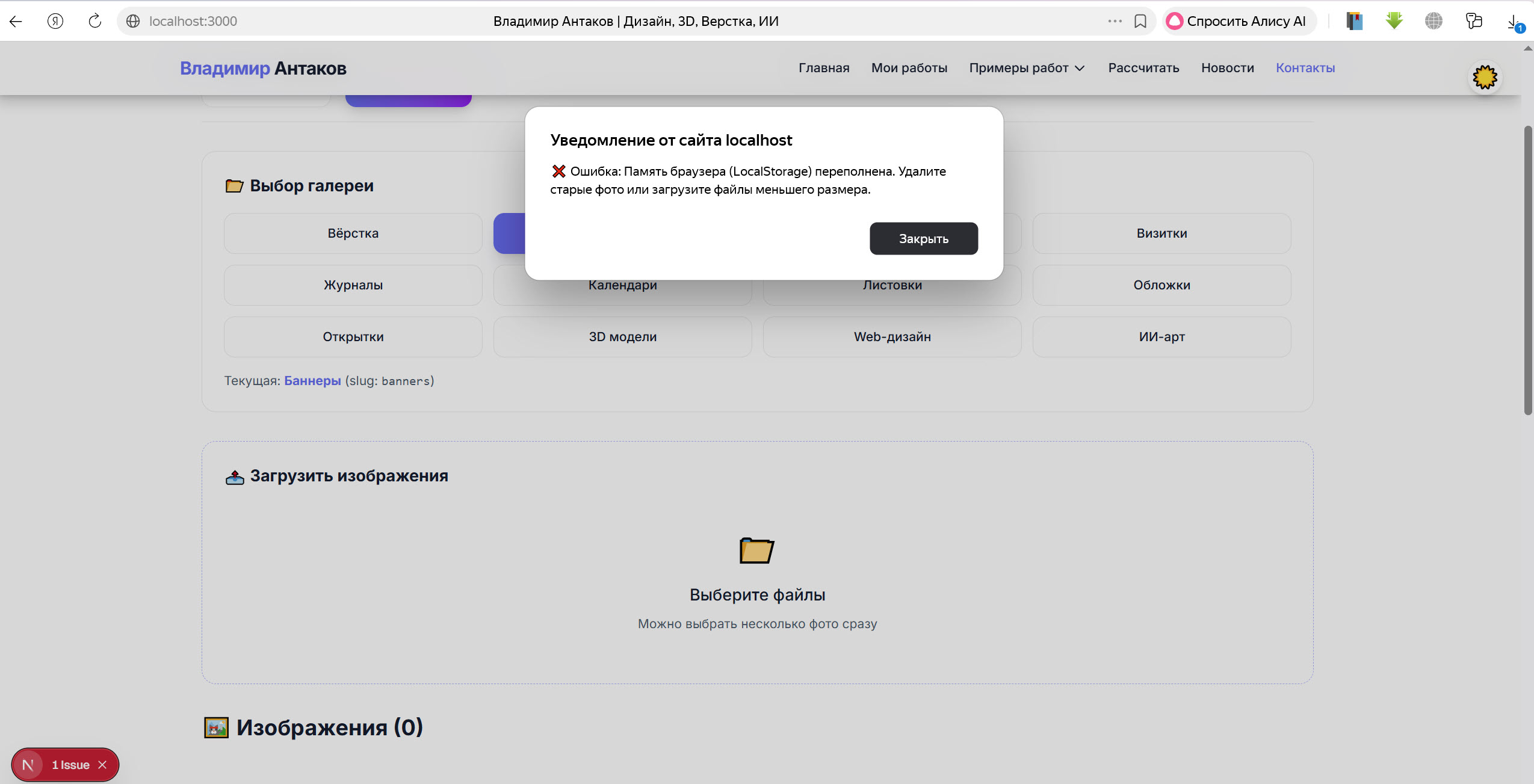Click the page vertical scrollbar thumb
1534x784 pixels.
pos(1528,271)
